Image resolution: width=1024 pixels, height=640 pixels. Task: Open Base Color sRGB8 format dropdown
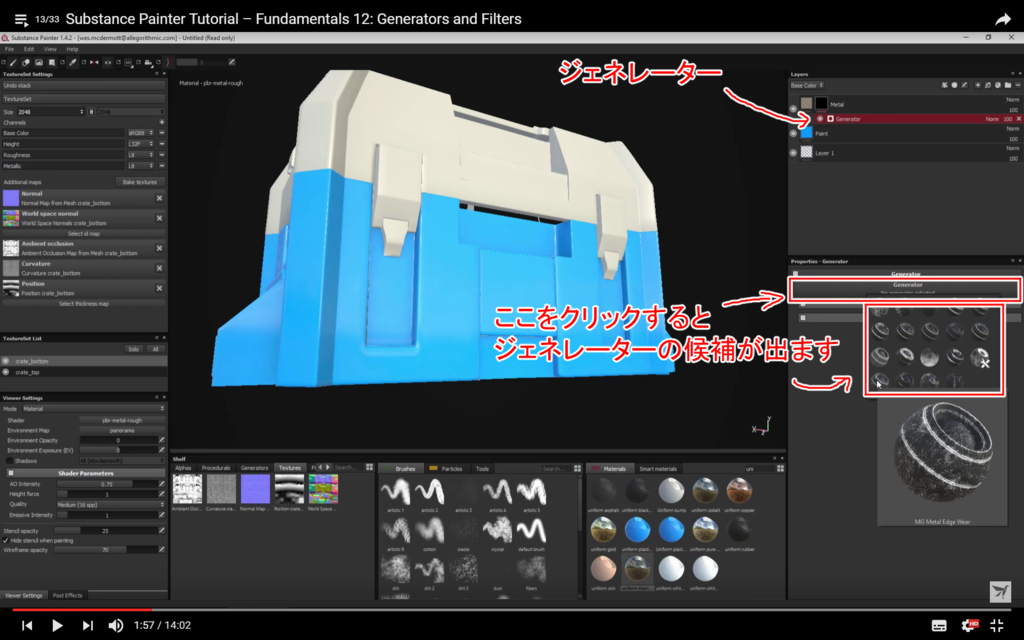click(x=140, y=133)
